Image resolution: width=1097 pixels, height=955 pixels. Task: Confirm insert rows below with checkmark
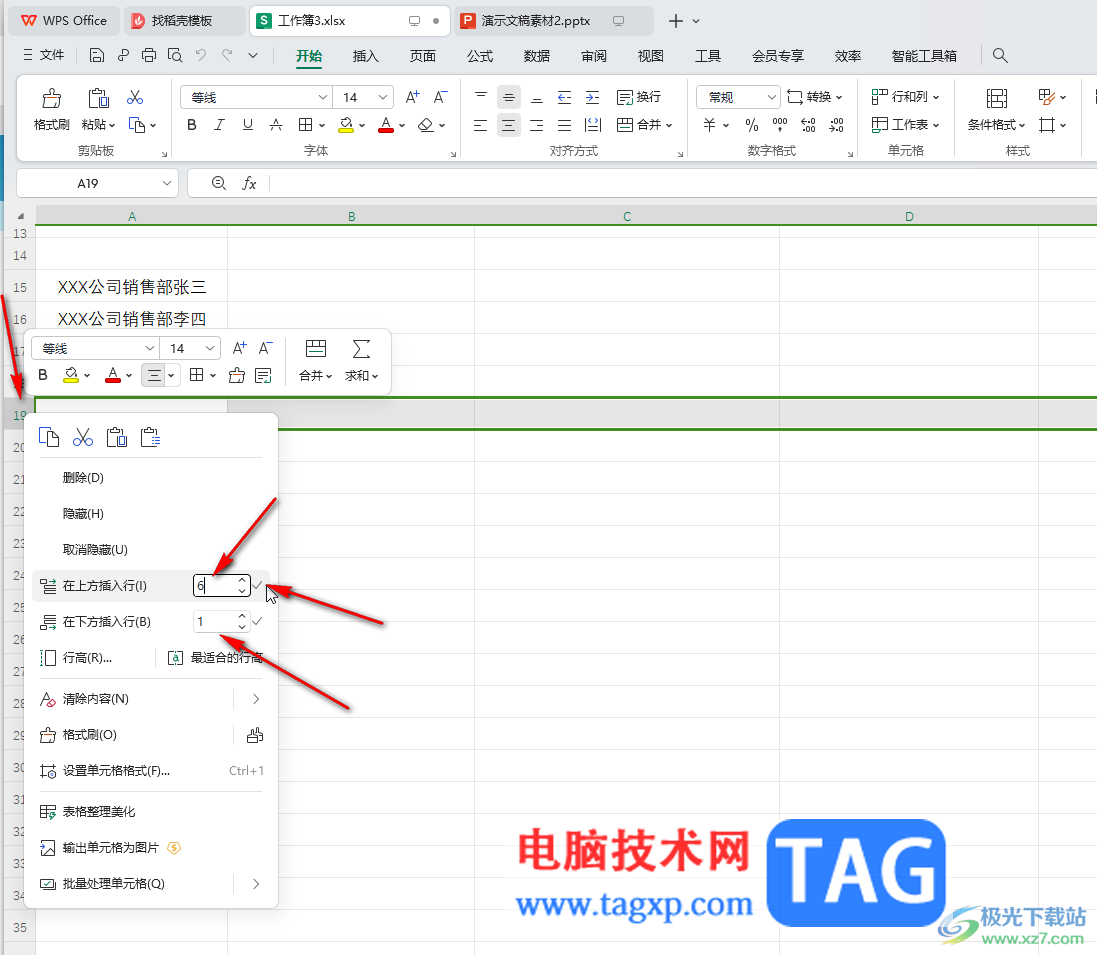[x=257, y=621]
